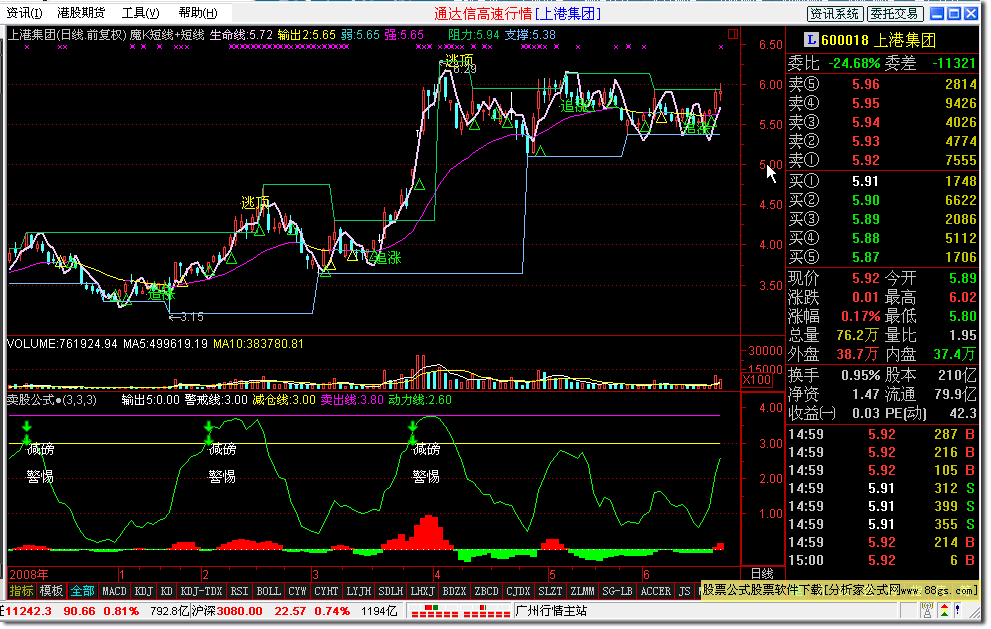Select the 指标 tab
The height and width of the screenshot is (629, 991).
[21, 591]
